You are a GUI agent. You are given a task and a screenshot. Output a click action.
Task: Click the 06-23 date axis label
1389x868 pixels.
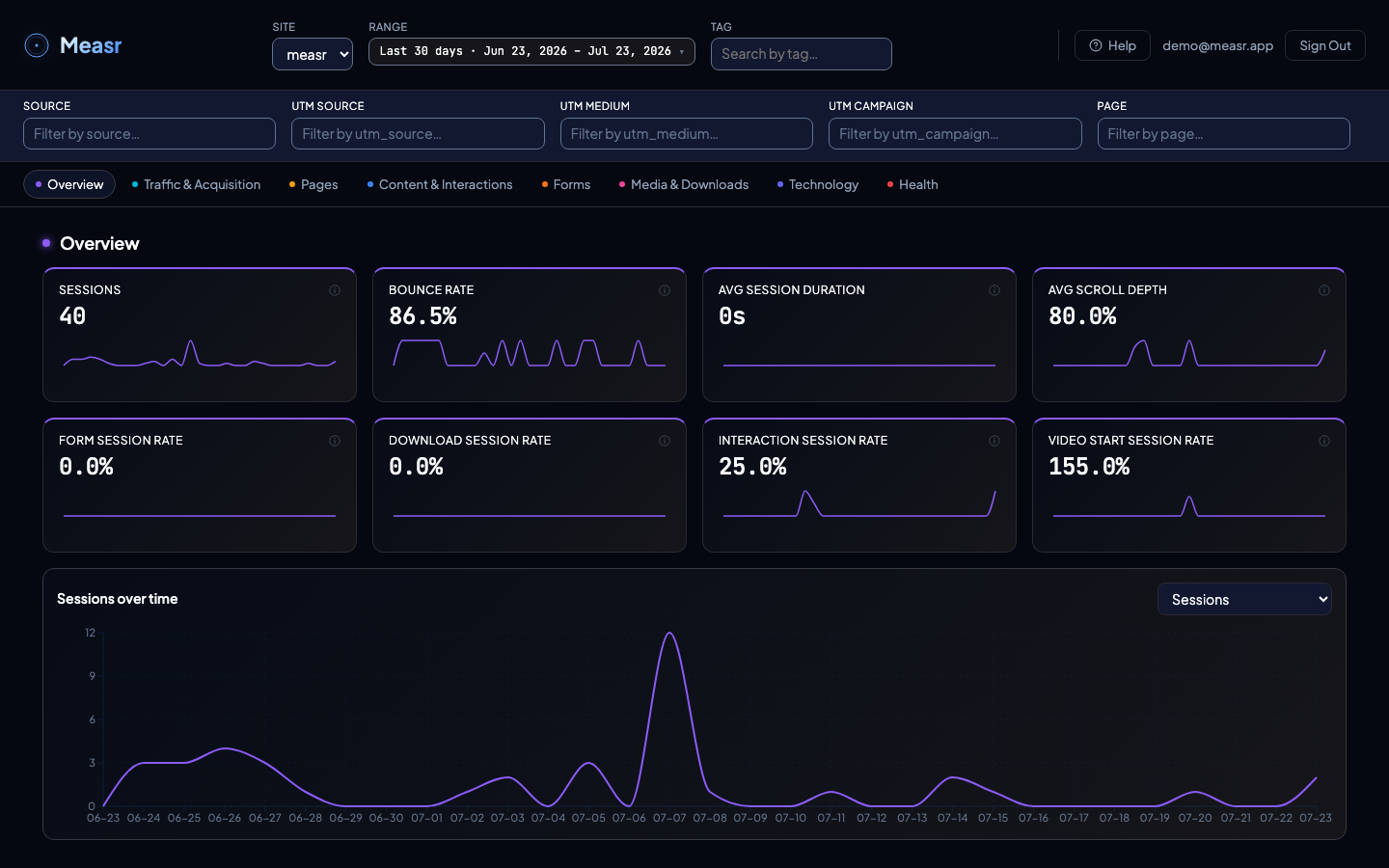point(103,818)
